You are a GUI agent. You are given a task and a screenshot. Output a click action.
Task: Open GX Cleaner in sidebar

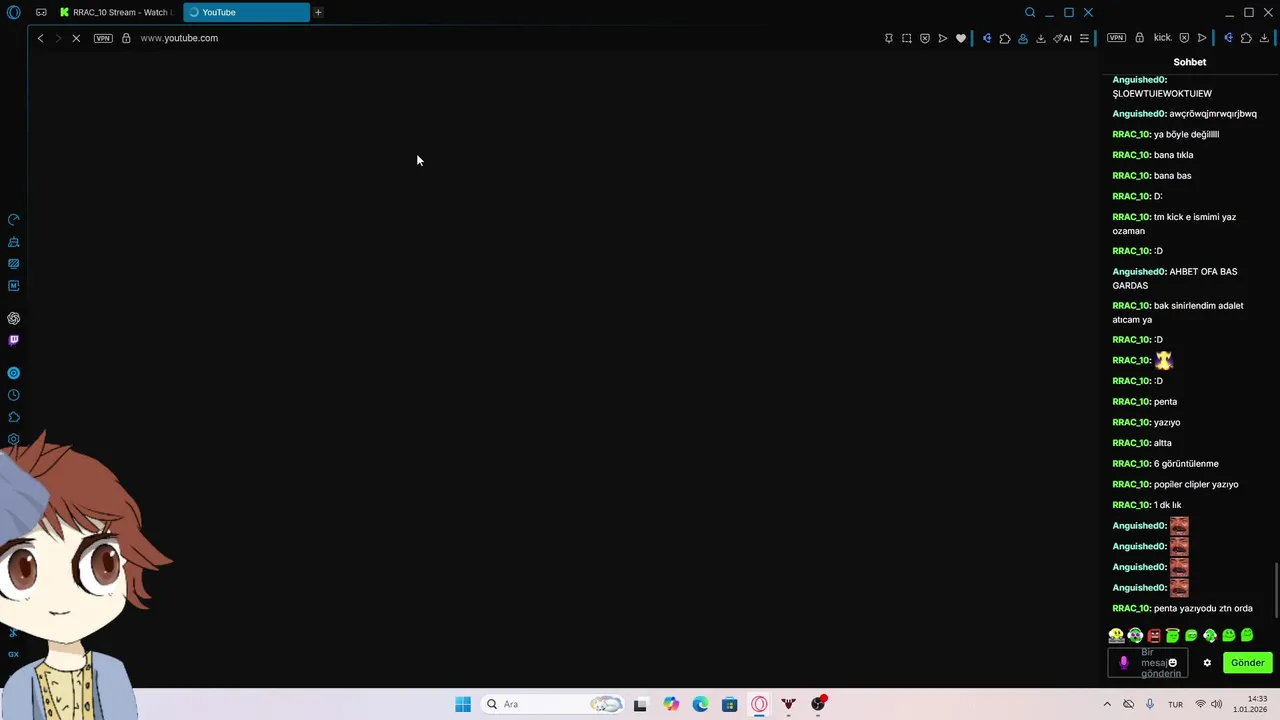pyautogui.click(x=14, y=242)
